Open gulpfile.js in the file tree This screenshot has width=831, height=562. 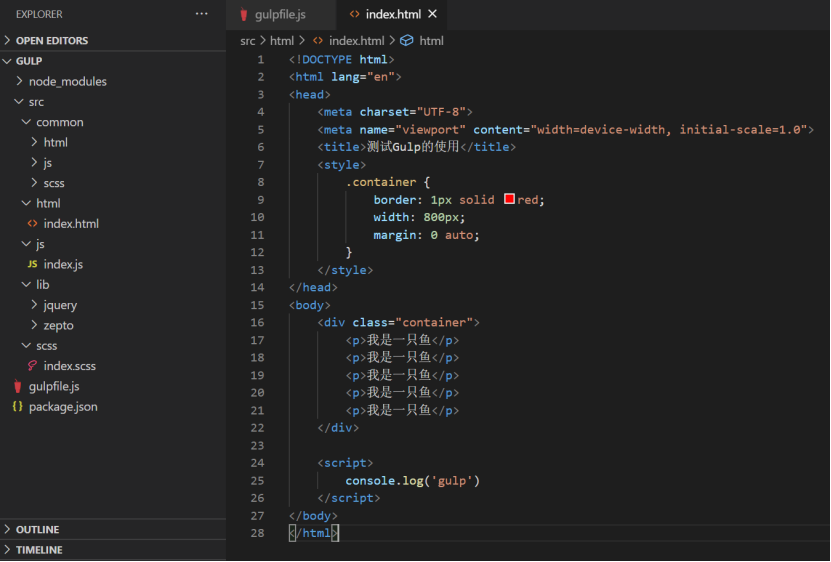(113, 387)
